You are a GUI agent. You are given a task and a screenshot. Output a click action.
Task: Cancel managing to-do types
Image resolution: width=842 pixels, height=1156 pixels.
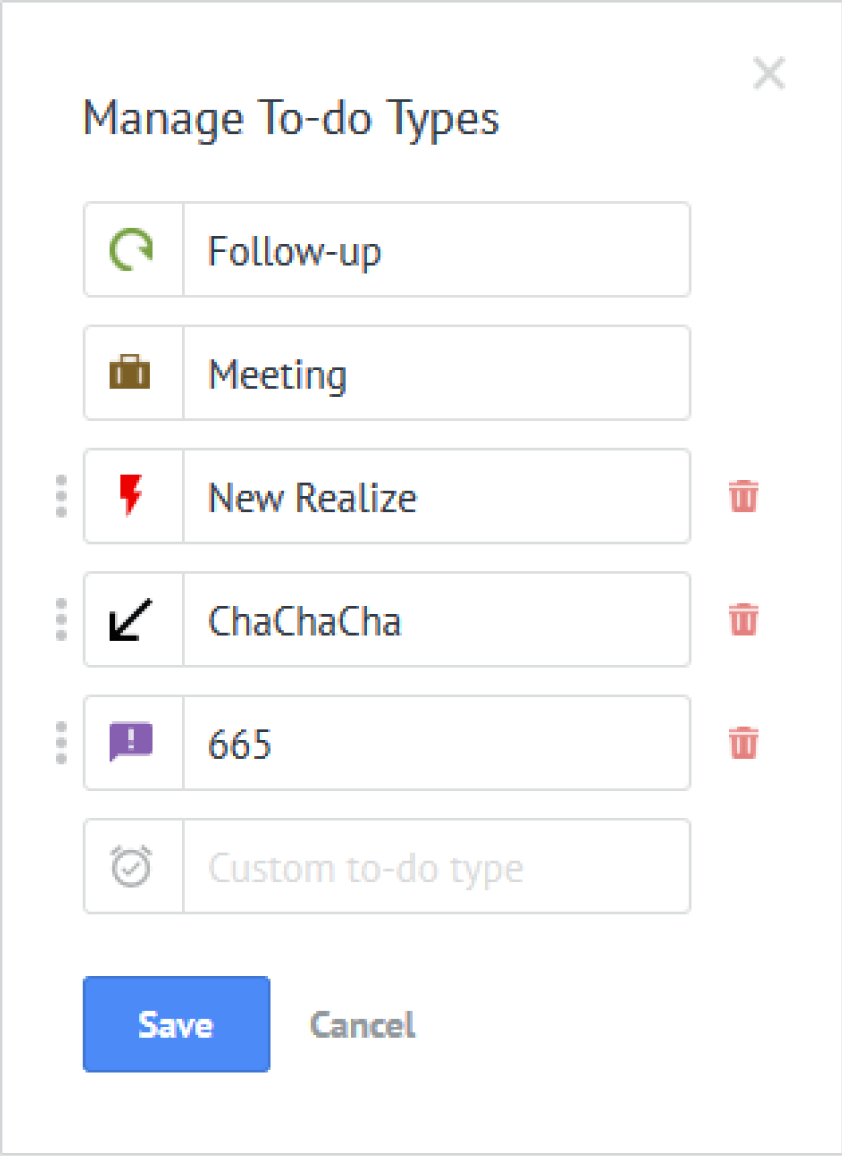pyautogui.click(x=362, y=1025)
